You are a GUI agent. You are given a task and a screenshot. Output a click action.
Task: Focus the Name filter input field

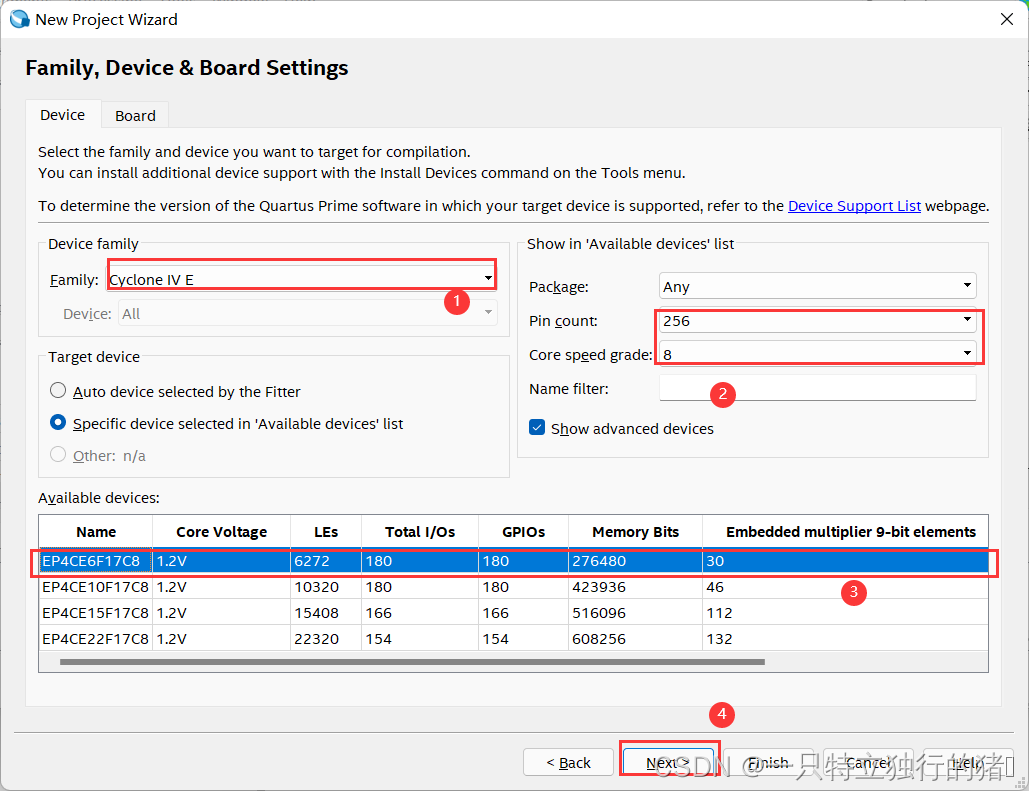[x=817, y=388]
